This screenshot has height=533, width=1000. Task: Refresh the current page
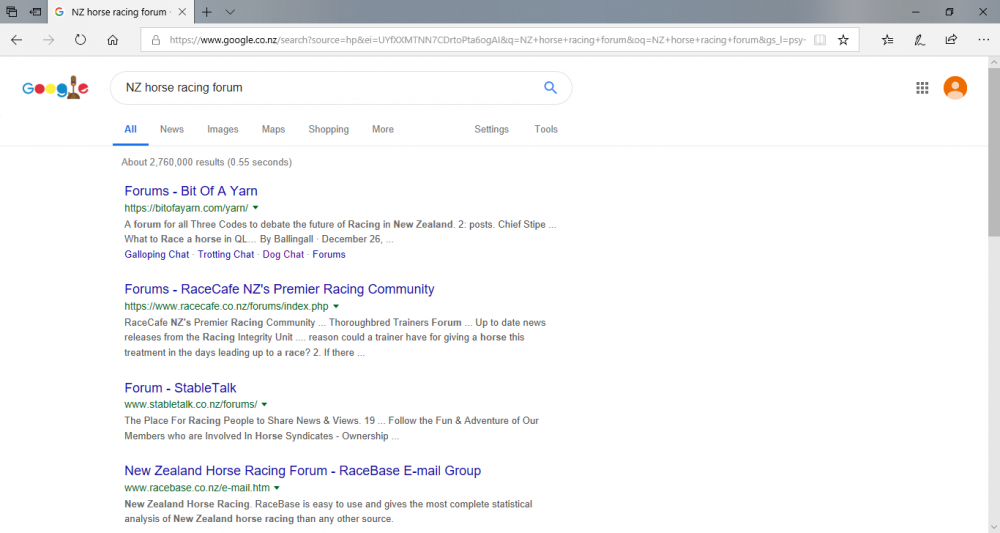80,40
